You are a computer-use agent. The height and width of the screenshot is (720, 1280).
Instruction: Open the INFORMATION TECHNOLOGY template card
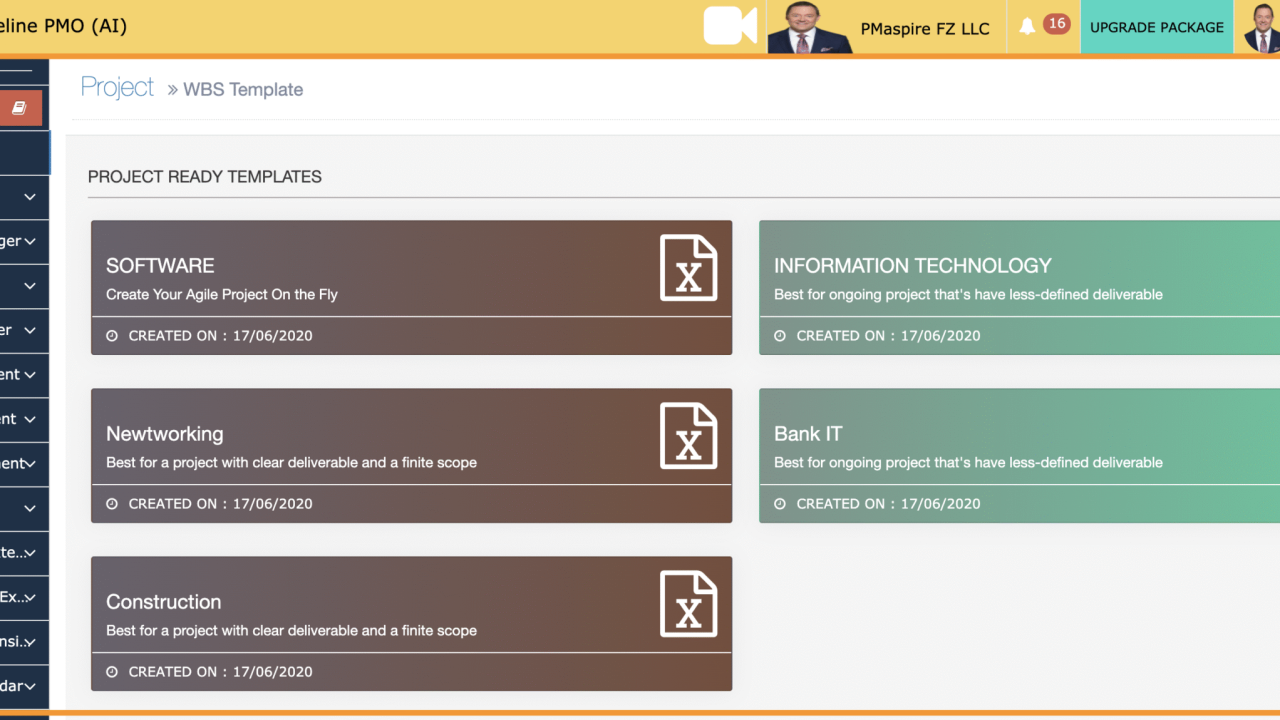coord(1019,287)
